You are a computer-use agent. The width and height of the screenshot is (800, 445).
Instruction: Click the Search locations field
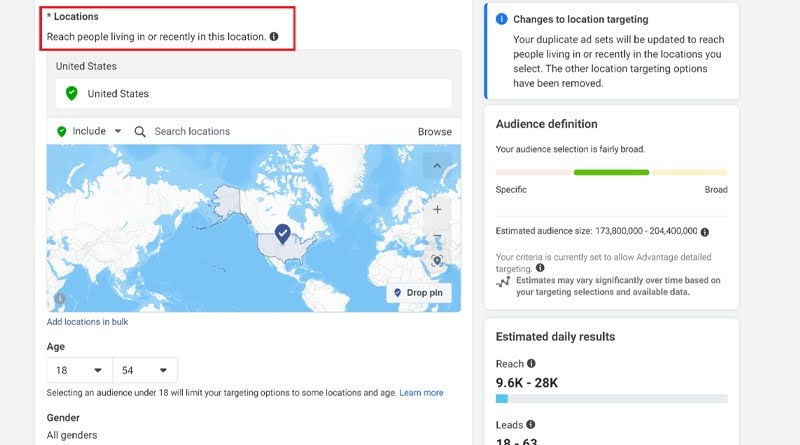[x=276, y=132]
